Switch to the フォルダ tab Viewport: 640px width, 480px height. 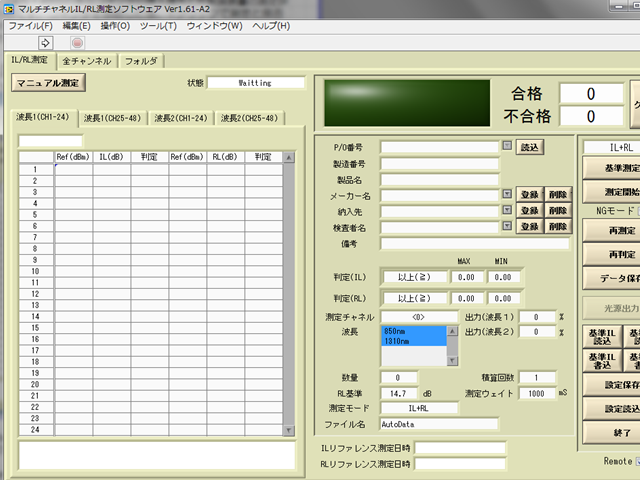pos(141,61)
